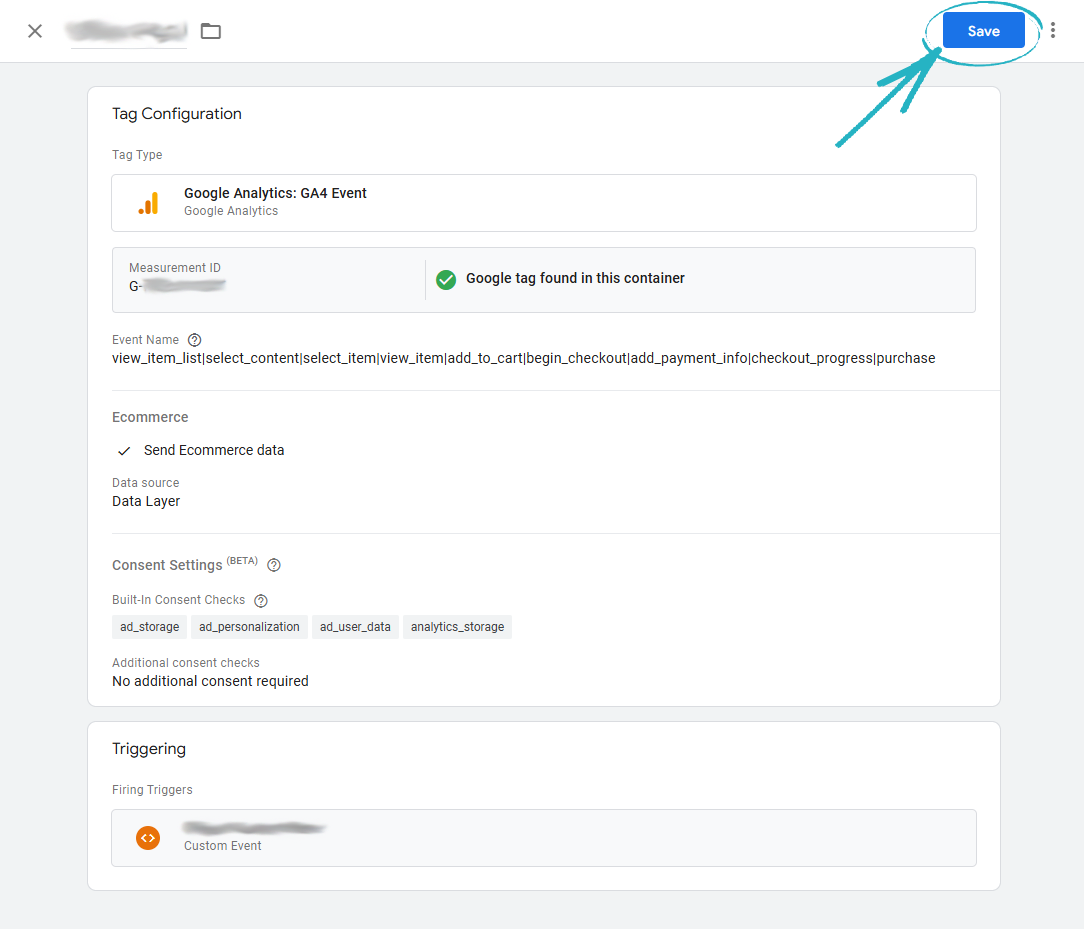Click the Data Layer data source value
Screen dimensions: 1084x929
click(146, 501)
